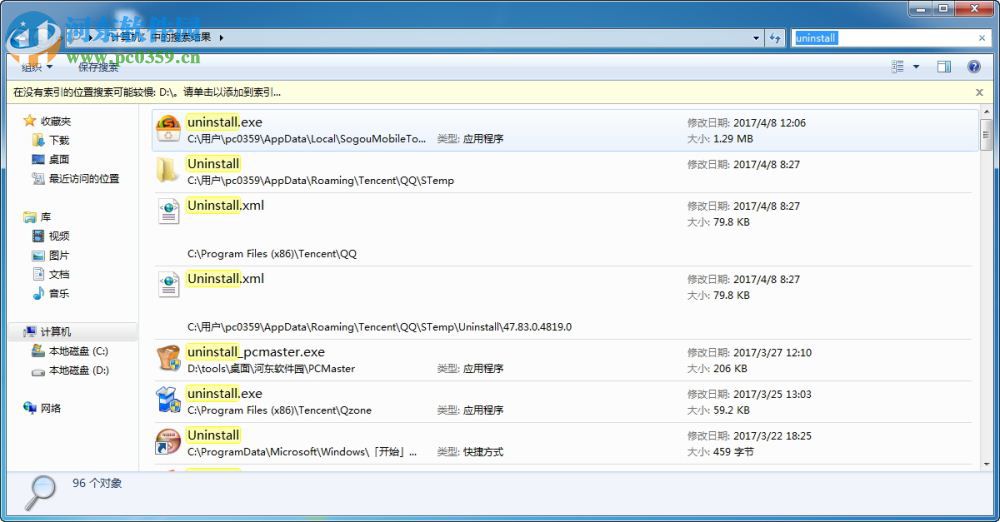
Task: Select 下载 in the favorites list
Action: [59, 140]
